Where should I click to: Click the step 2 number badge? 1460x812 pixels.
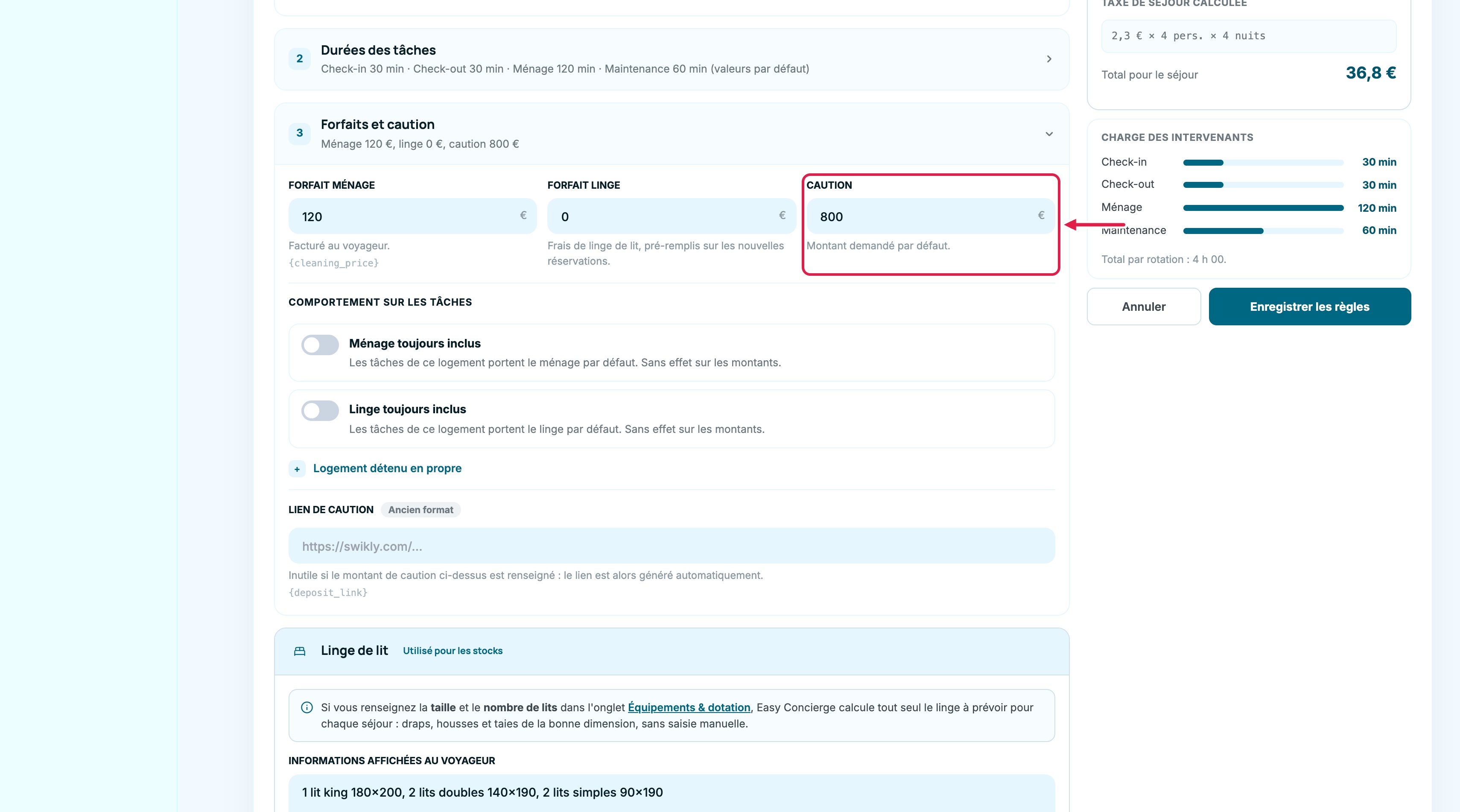(x=299, y=59)
